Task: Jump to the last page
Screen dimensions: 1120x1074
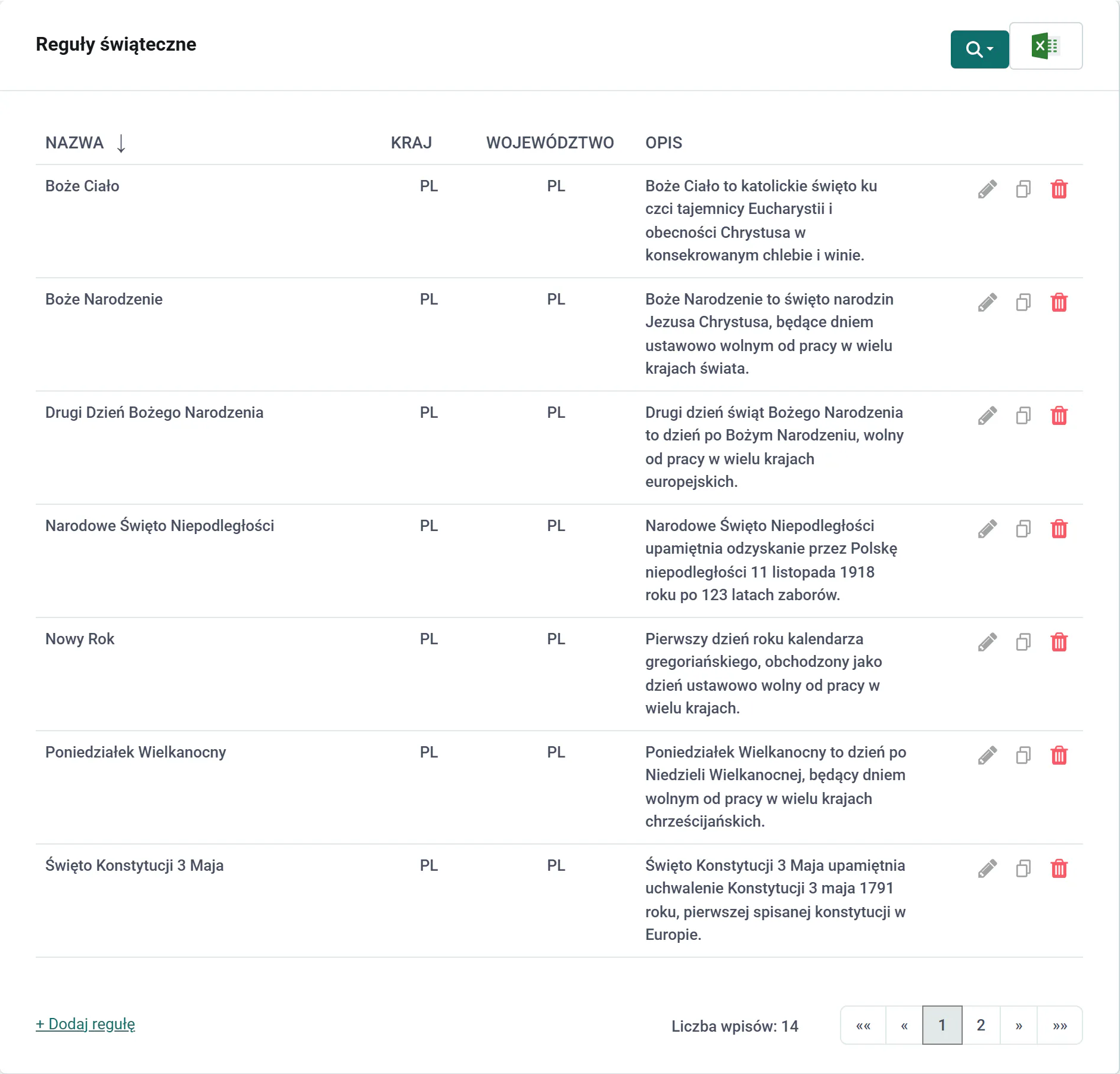Action: [1060, 1025]
